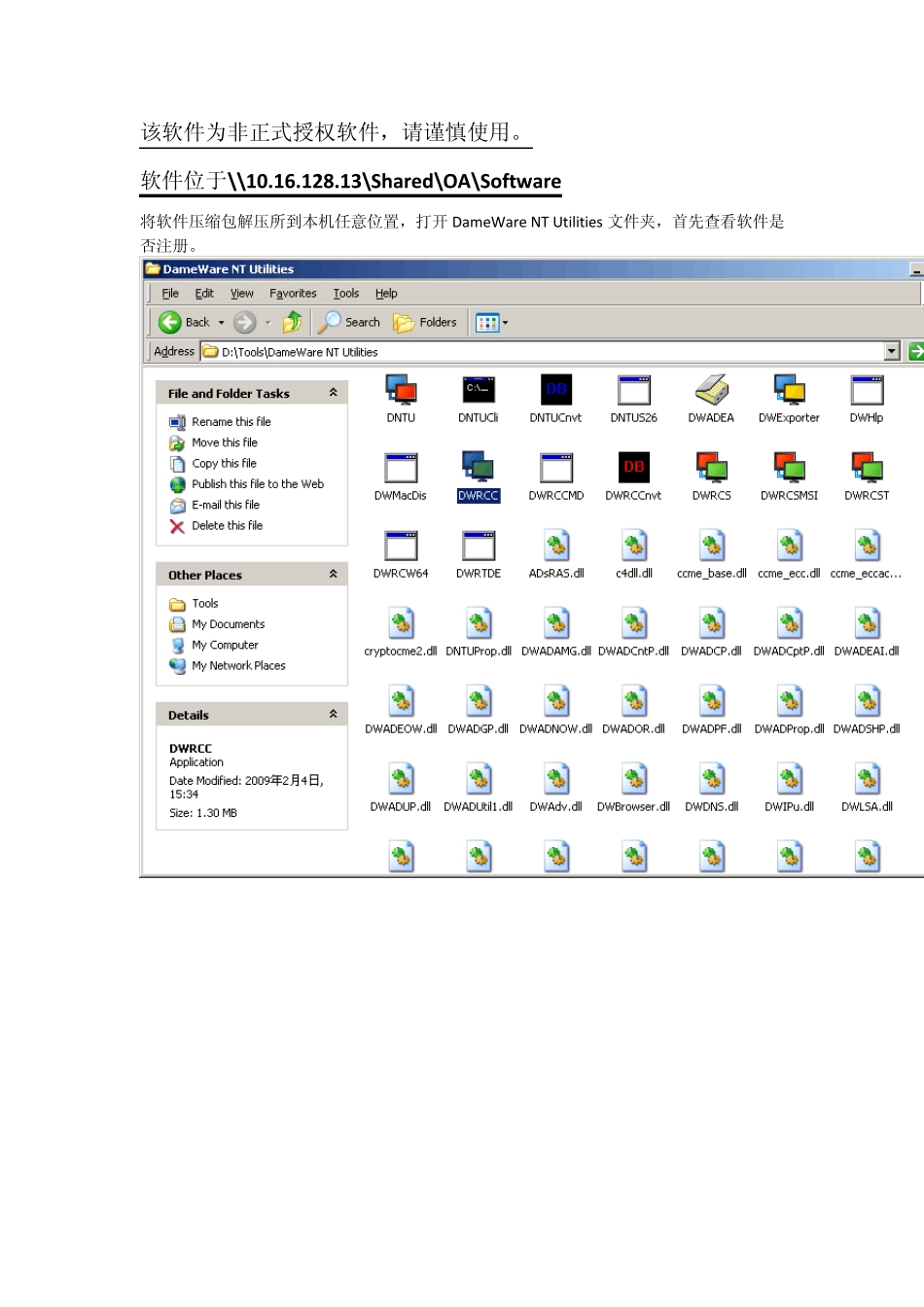Open My Network Places link

(238, 666)
